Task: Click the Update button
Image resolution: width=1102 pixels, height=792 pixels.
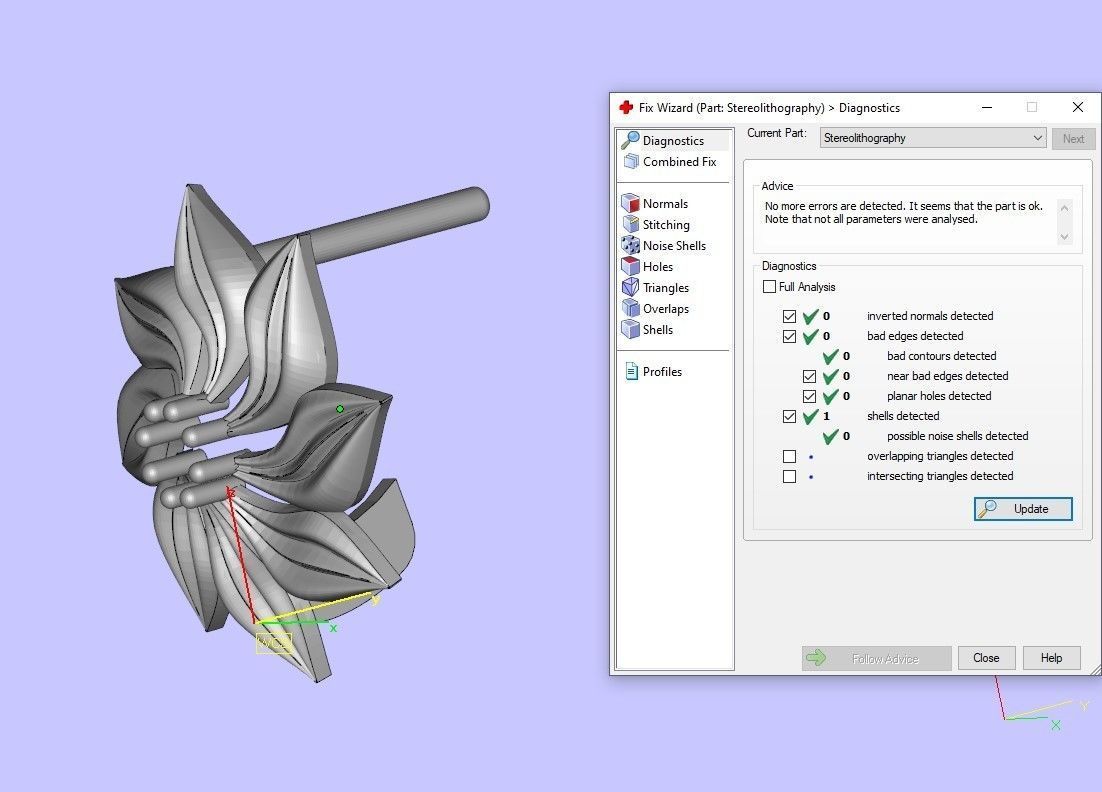Action: click(1023, 509)
